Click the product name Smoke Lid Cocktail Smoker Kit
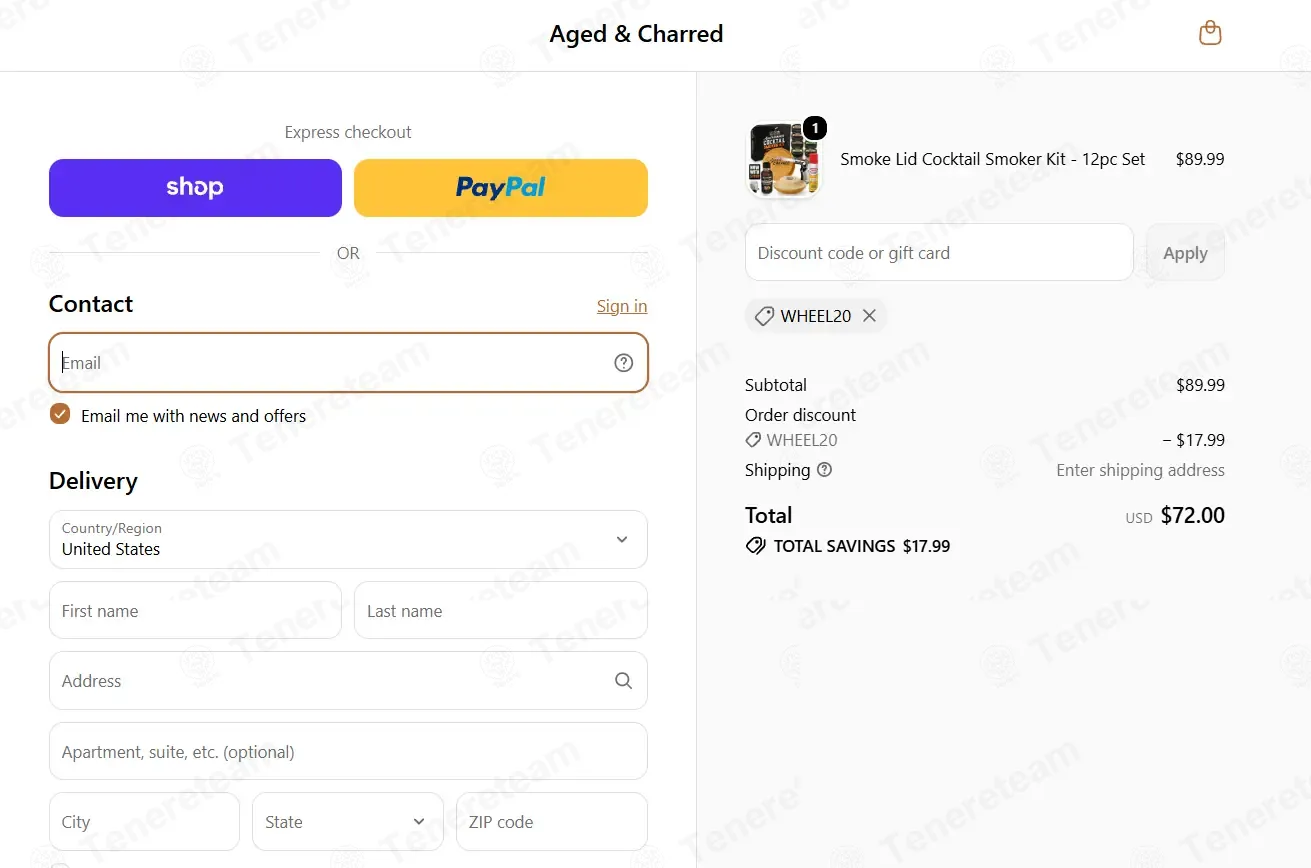1311x868 pixels. click(993, 159)
